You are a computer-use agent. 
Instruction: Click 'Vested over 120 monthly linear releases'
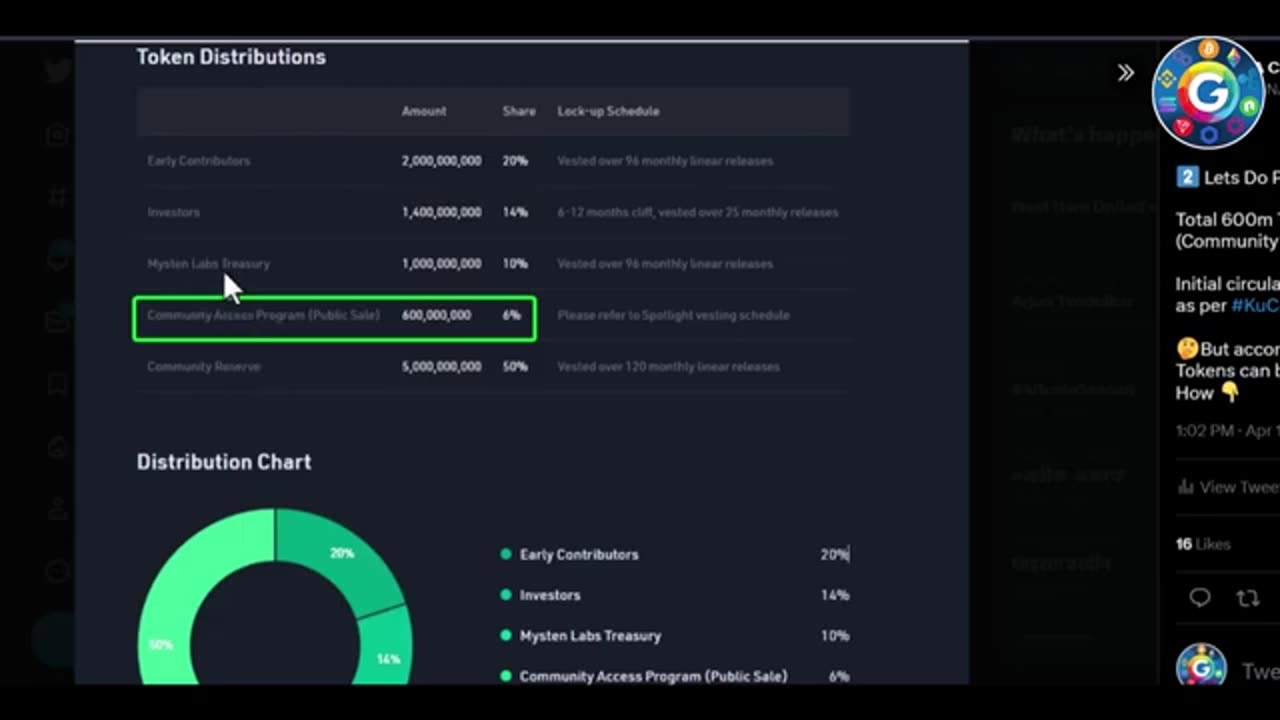click(668, 367)
